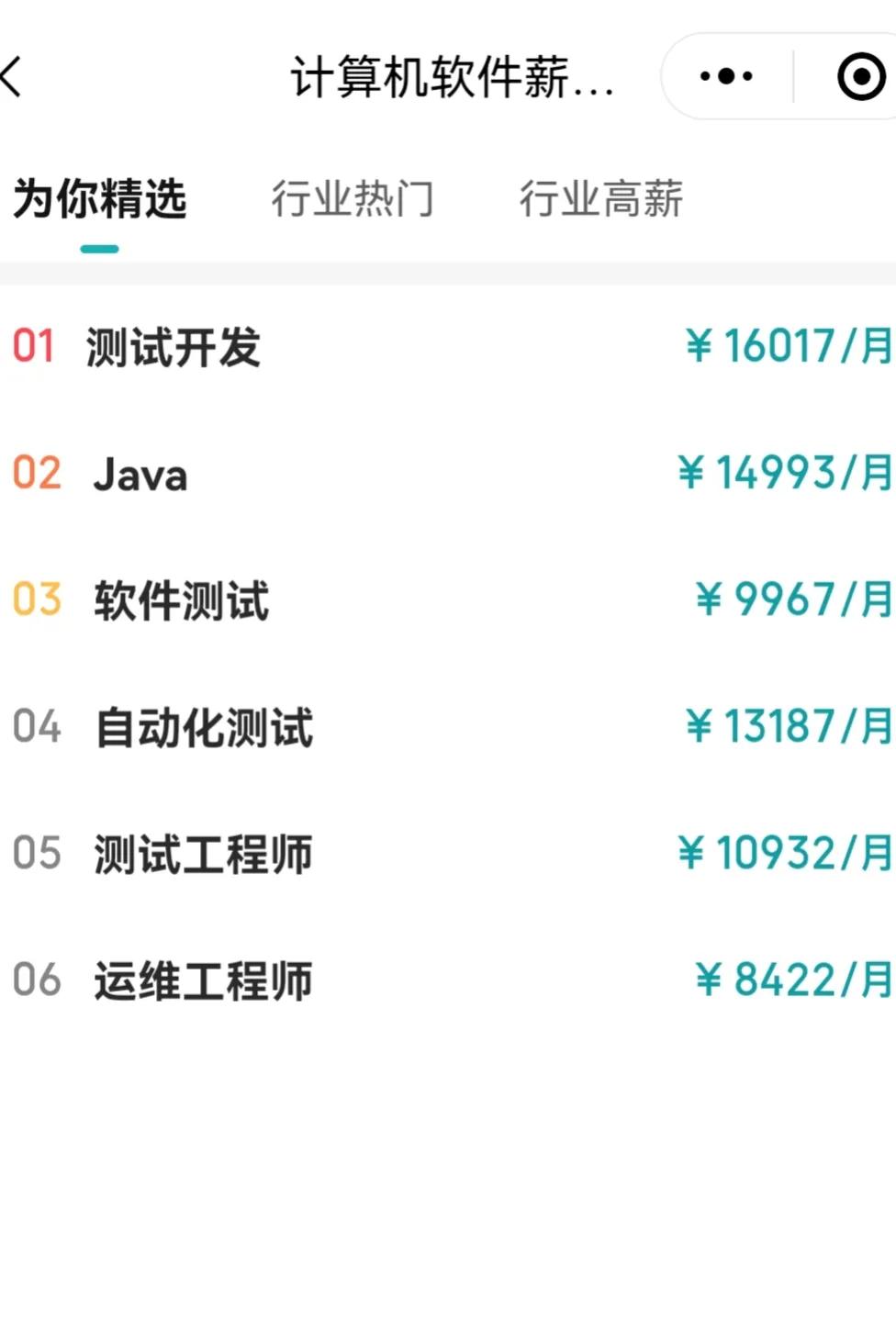The width and height of the screenshot is (896, 1344).
Task: Tap the back arrow icon
Action: [x=13, y=76]
